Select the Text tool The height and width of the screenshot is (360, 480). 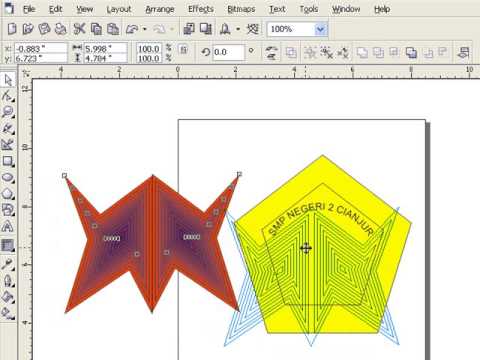pyautogui.click(x=8, y=226)
